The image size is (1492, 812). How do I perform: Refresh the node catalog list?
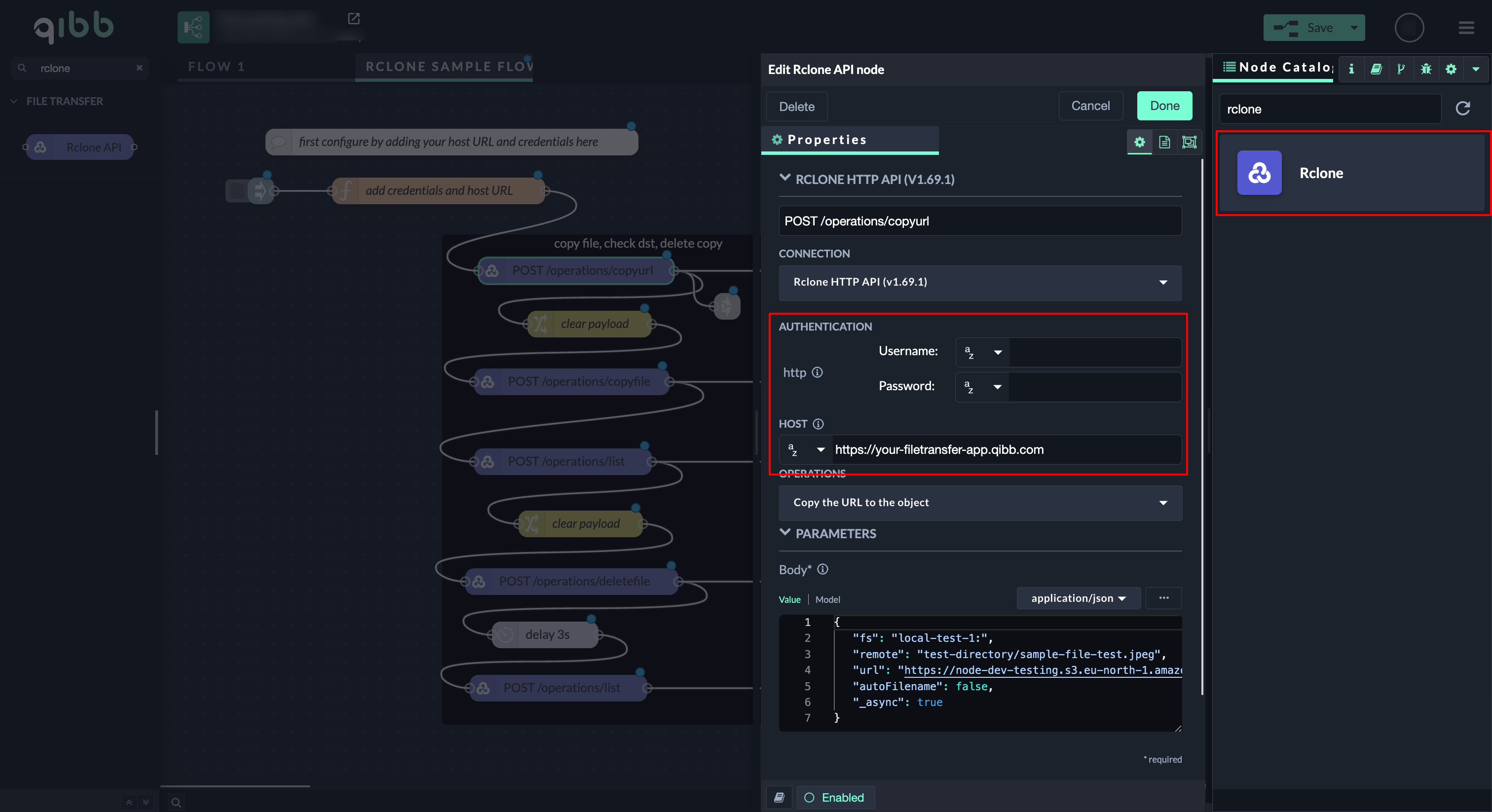(1462, 109)
